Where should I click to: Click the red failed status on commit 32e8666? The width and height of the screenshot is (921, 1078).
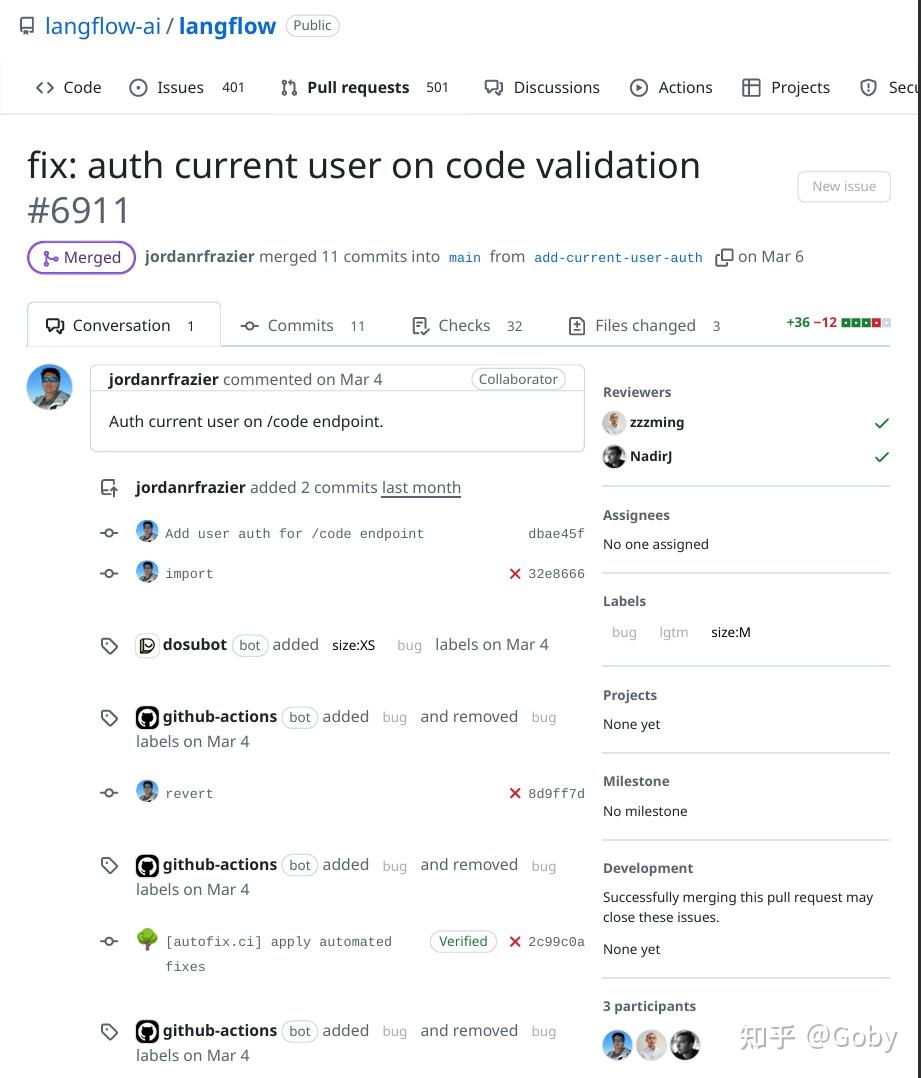click(x=515, y=574)
